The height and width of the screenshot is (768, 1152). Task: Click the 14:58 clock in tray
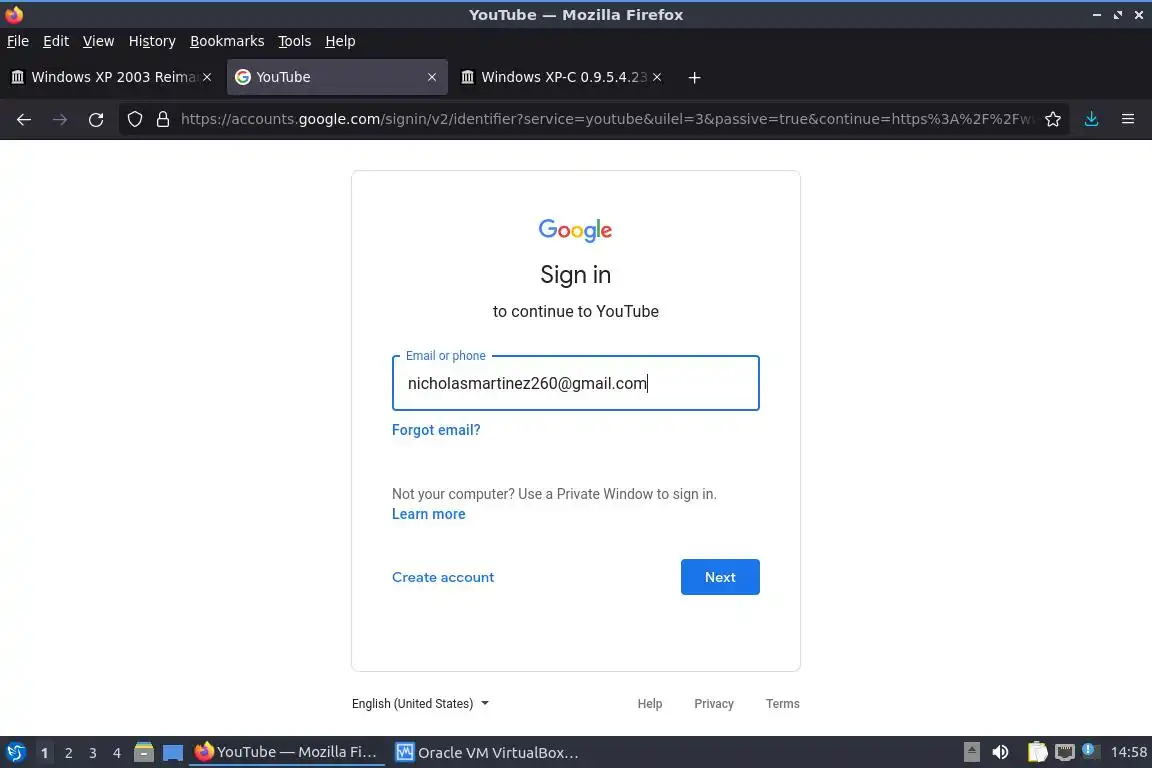[x=1128, y=752]
